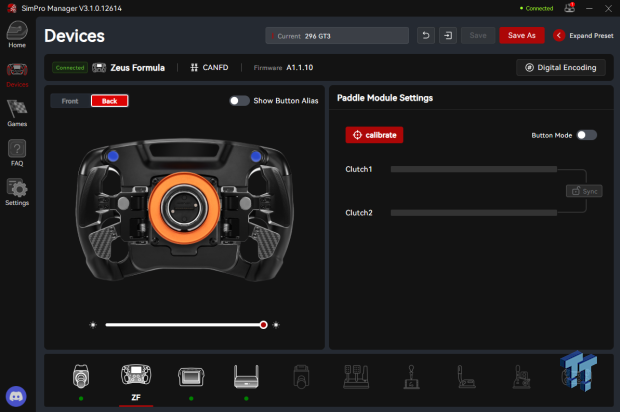
Task: Click the red Expand Preset arrow
Action: 559,36
